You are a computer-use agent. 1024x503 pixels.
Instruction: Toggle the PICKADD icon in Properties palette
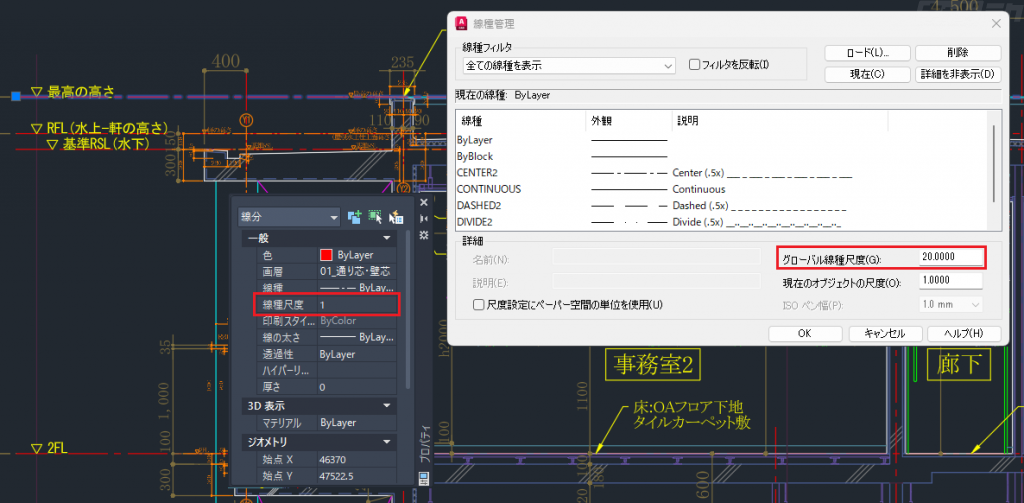coord(354,217)
